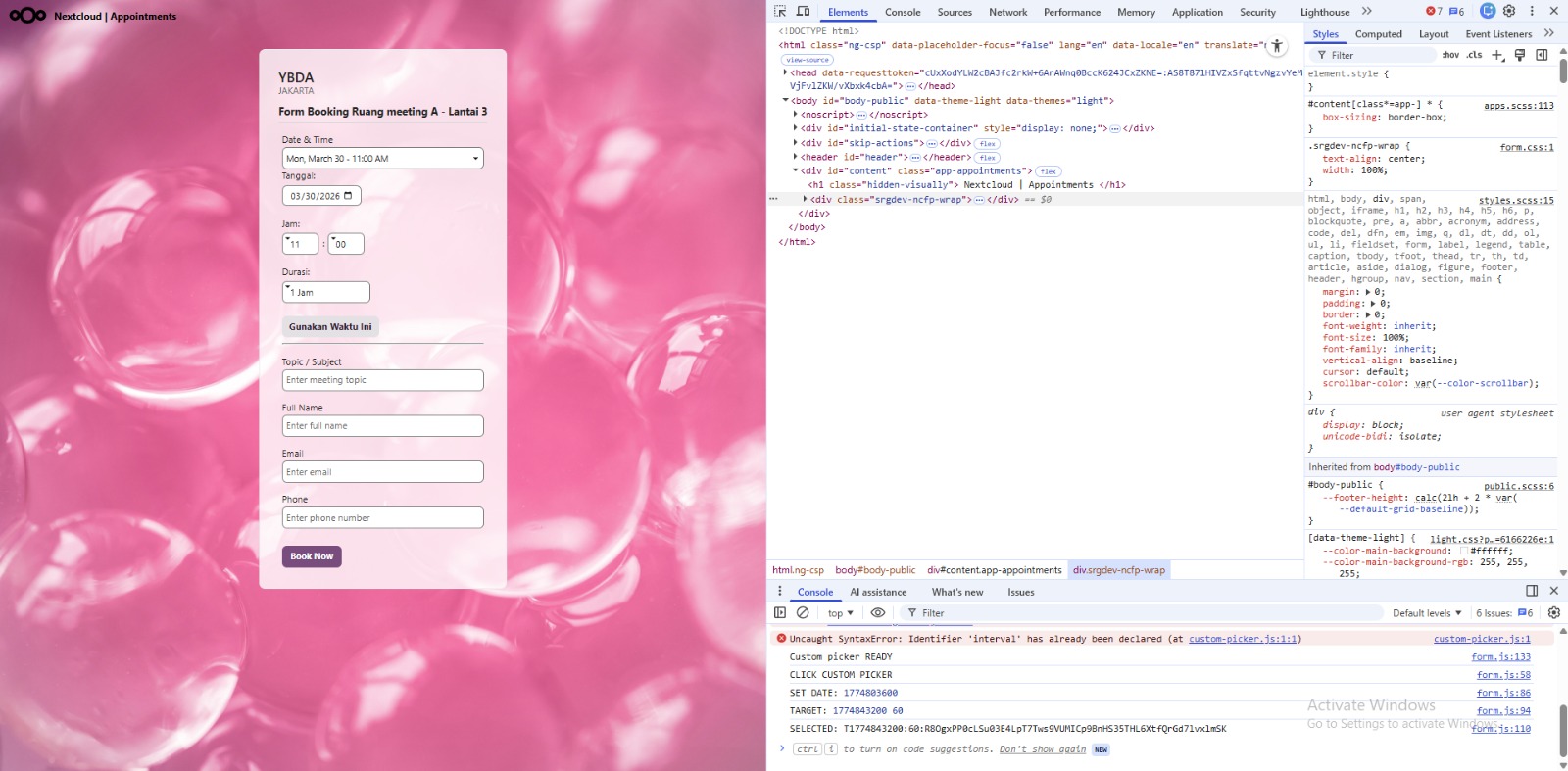
Task: Switch to the Network tab
Action: coord(1007,13)
